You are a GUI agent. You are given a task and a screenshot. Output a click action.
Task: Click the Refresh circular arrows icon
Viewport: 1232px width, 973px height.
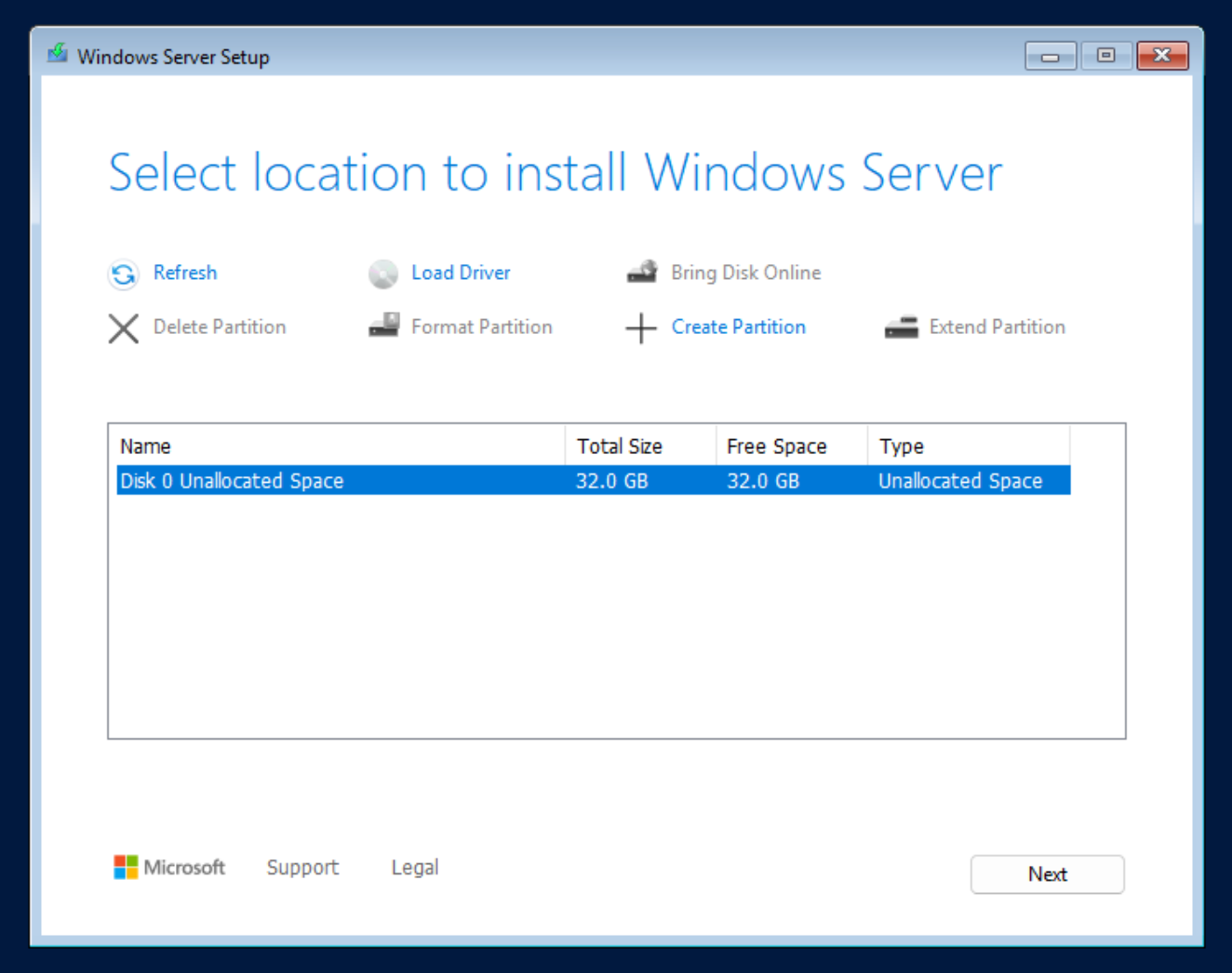point(123,274)
